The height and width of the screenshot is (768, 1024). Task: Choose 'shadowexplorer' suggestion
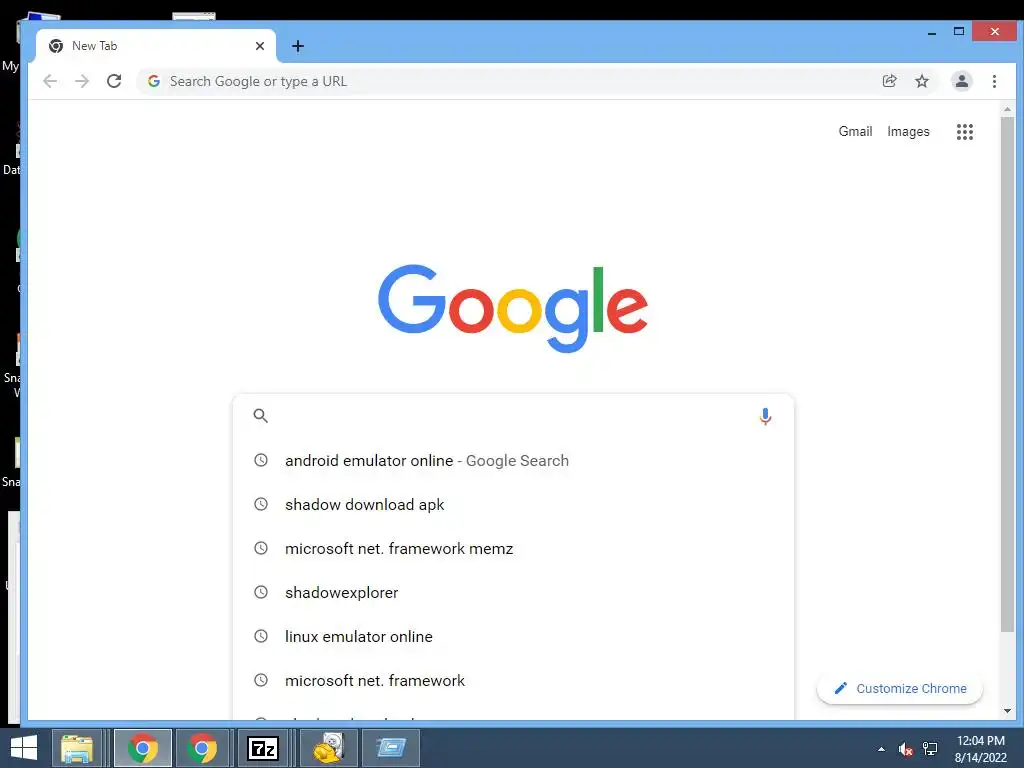[x=513, y=592]
